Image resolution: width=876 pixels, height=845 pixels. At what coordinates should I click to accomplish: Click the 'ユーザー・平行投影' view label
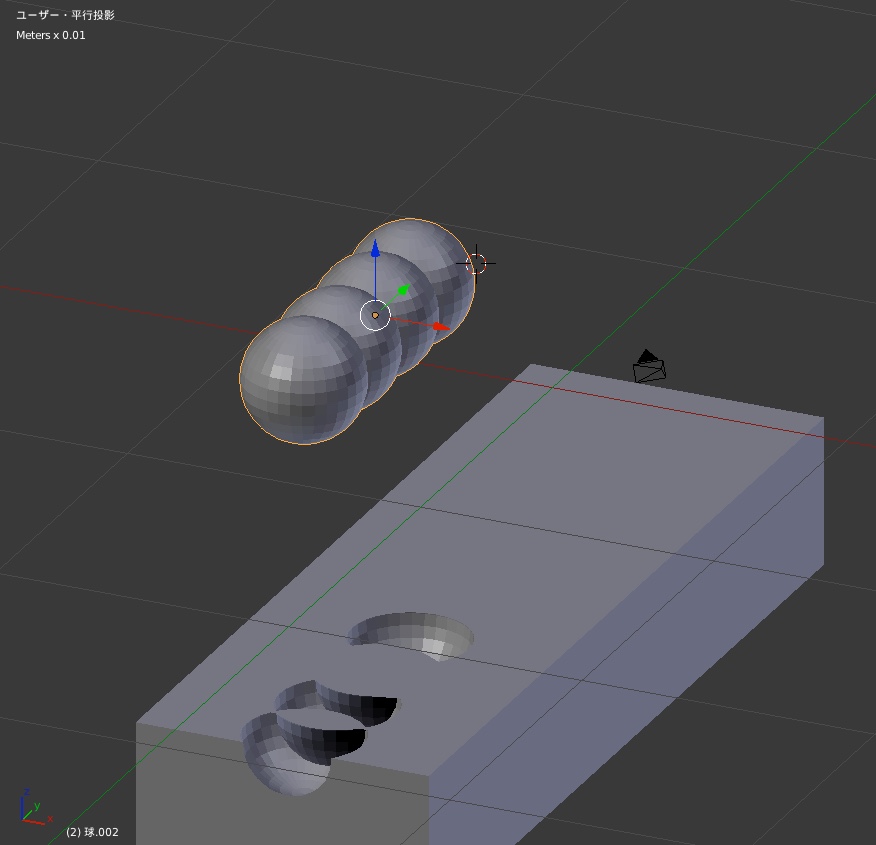pyautogui.click(x=65, y=15)
